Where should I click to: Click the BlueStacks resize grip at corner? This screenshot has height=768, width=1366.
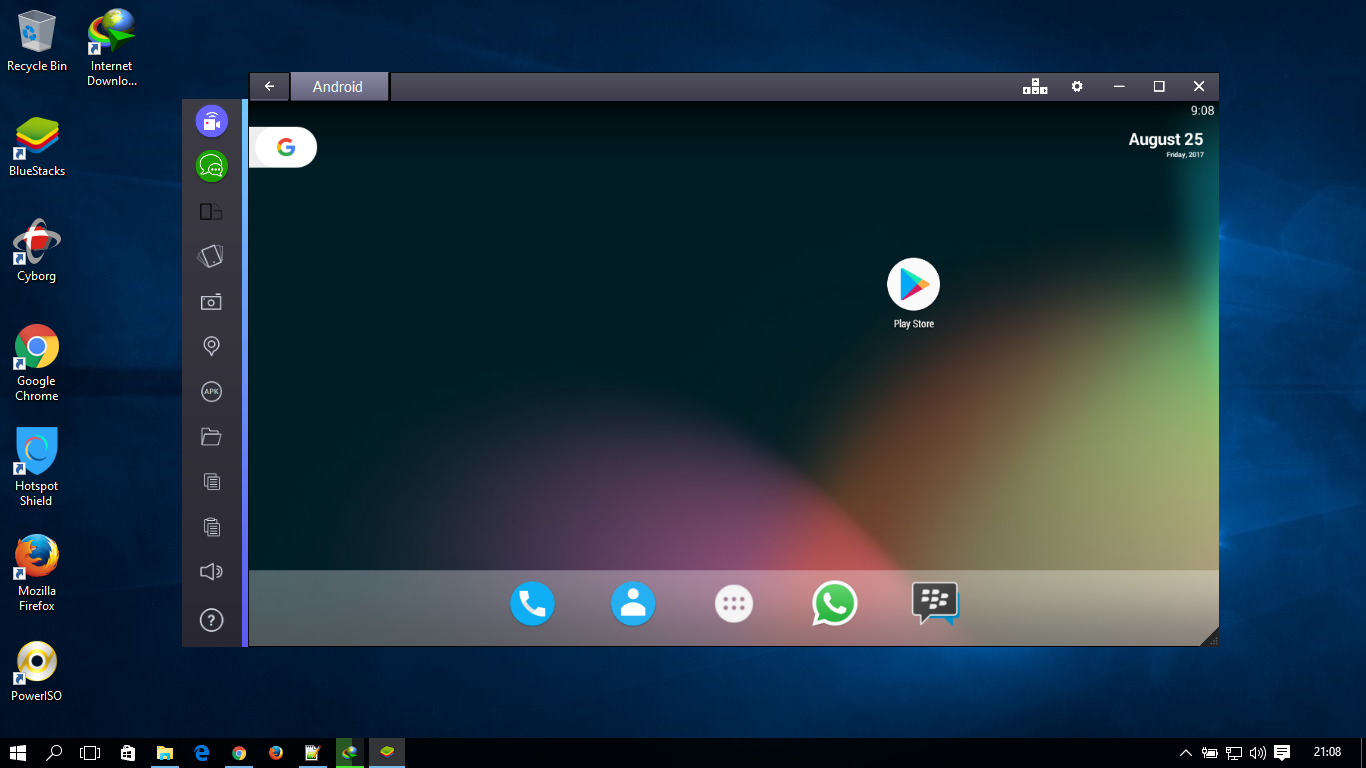1210,637
